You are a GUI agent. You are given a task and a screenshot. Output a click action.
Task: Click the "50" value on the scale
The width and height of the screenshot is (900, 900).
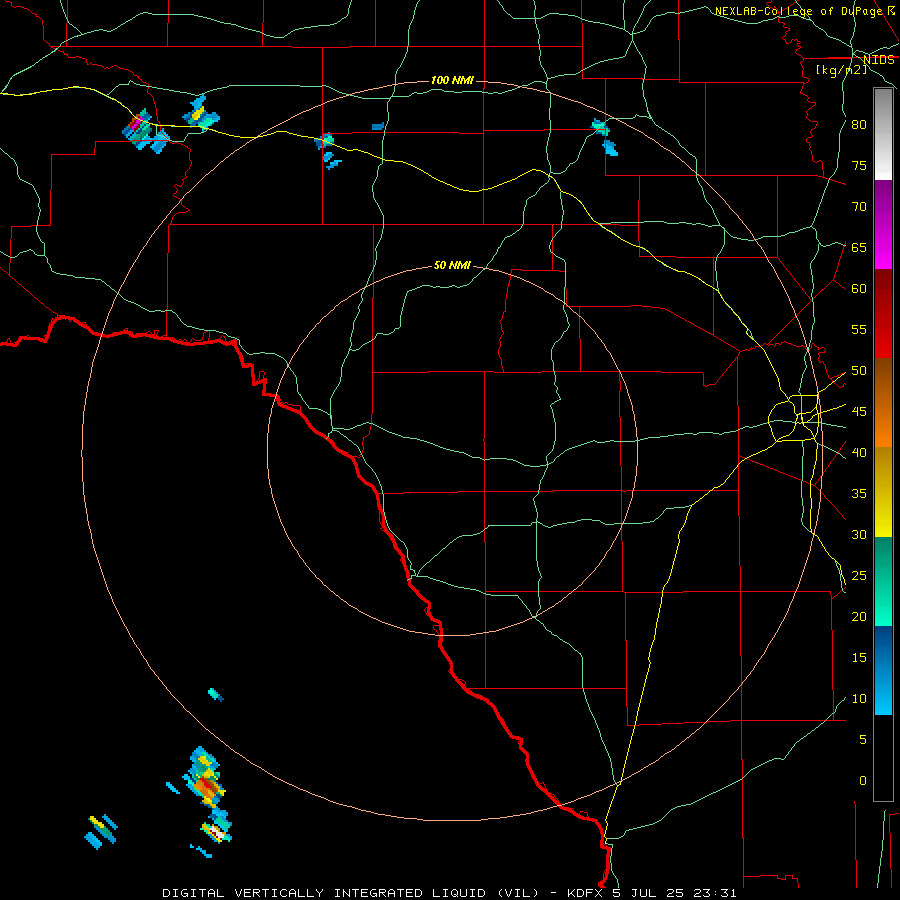pos(859,371)
